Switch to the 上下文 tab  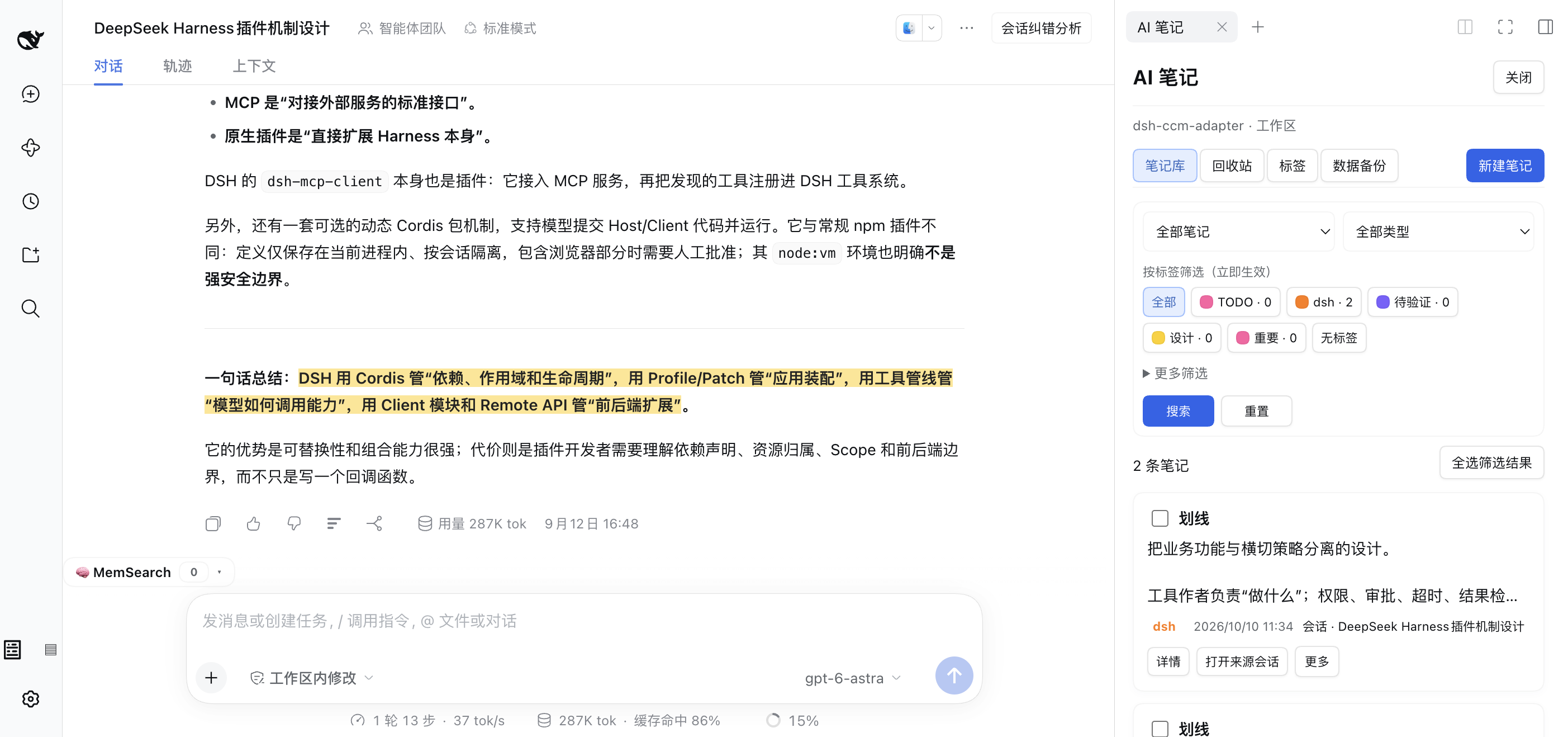click(x=254, y=66)
